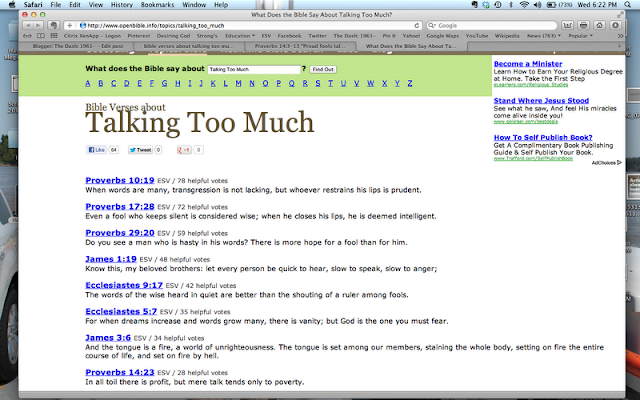The height and width of the screenshot is (400, 640).
Task: Open the Pinterest bookmark
Action: tap(139, 36)
